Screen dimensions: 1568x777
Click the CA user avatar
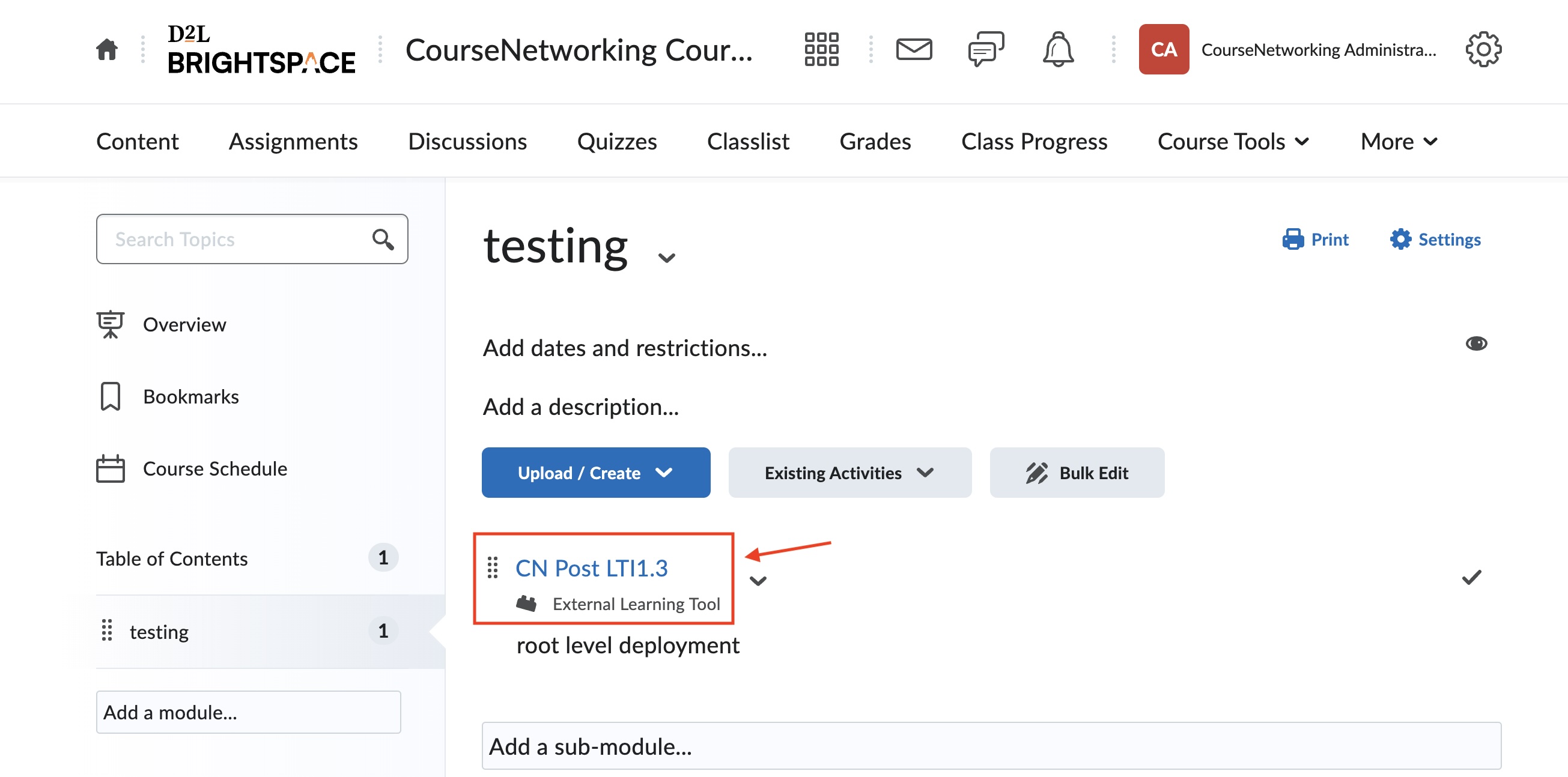1163,49
